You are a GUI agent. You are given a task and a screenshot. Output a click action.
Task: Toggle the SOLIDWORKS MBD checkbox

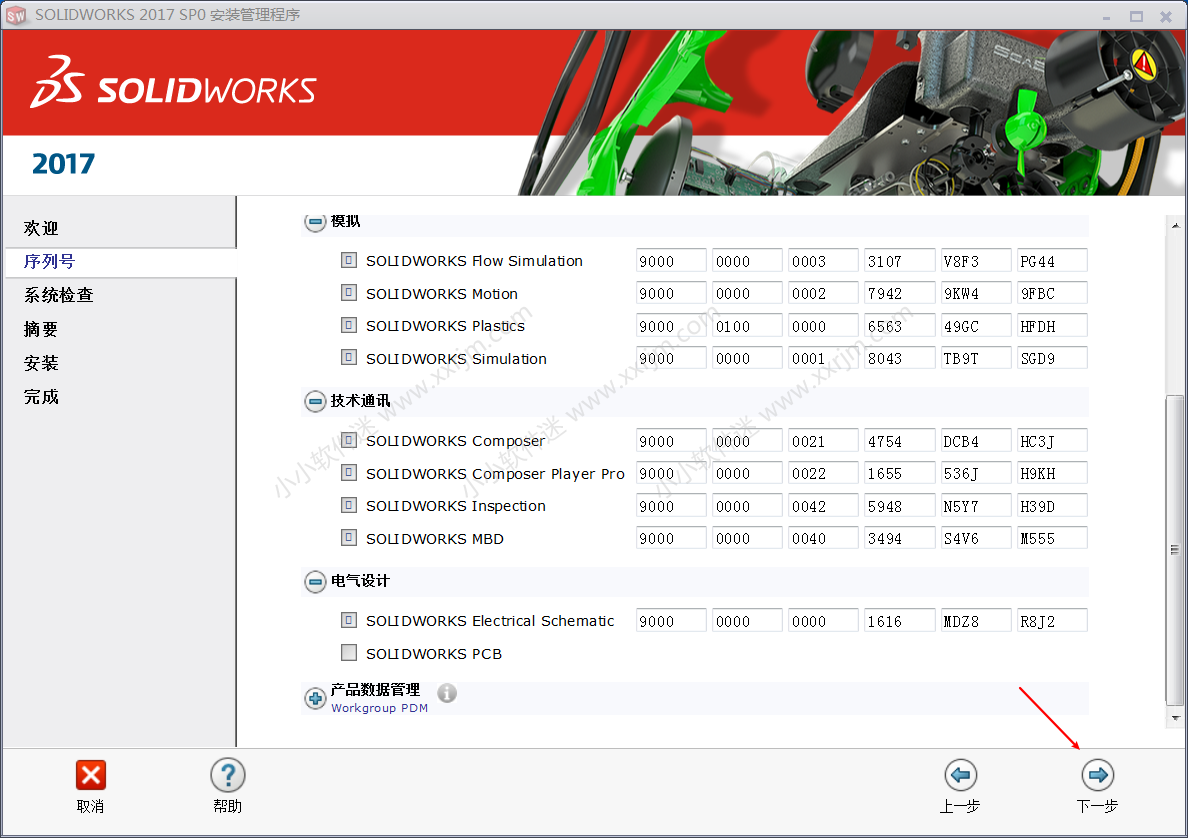pos(349,538)
